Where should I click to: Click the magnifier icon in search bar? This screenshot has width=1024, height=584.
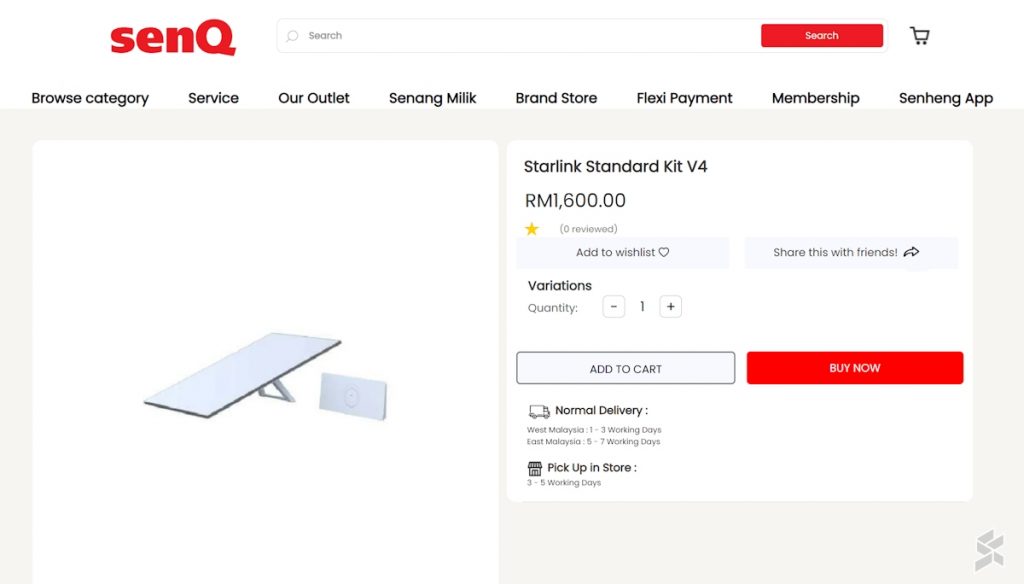(292, 36)
